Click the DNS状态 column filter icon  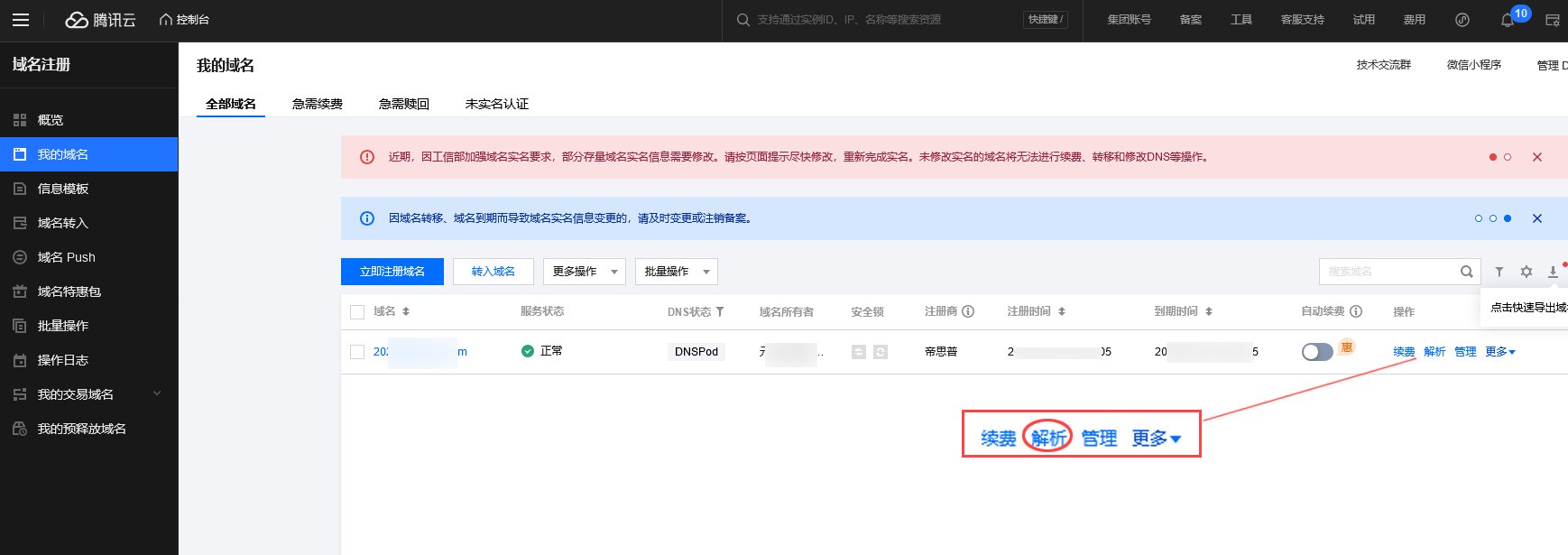(x=720, y=311)
